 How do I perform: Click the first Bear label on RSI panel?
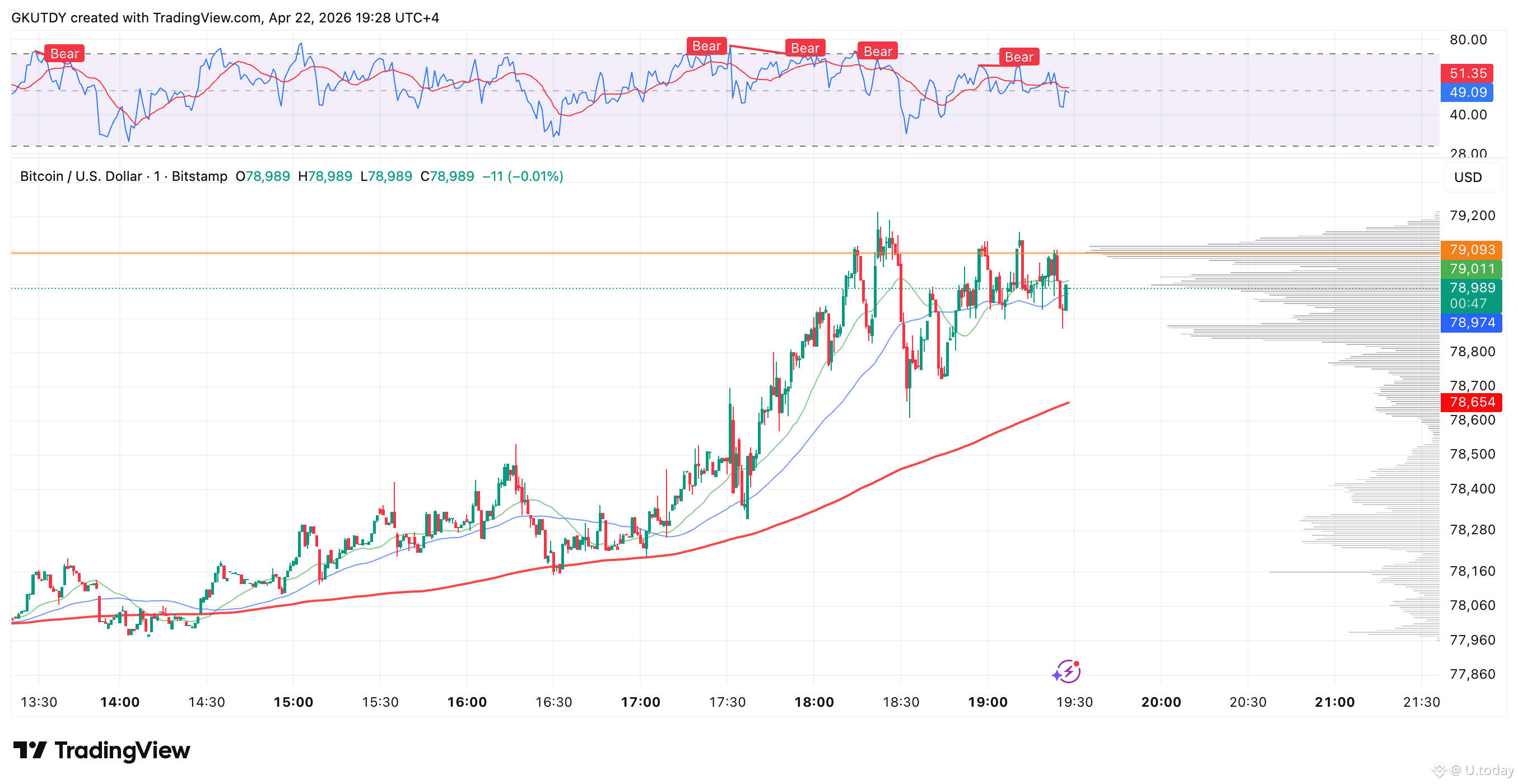[x=64, y=54]
